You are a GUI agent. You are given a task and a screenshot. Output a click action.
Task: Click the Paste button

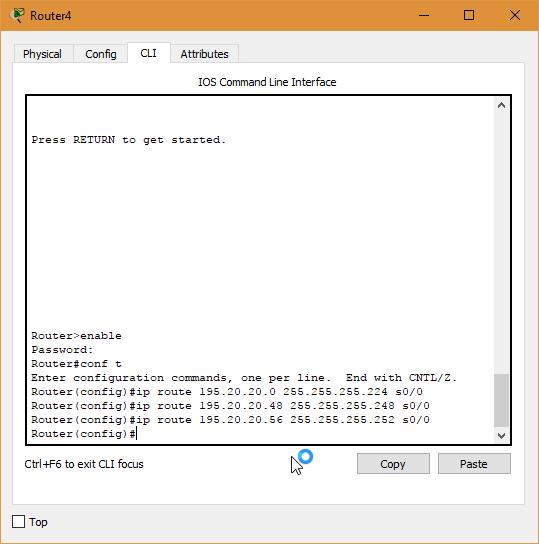(x=474, y=464)
